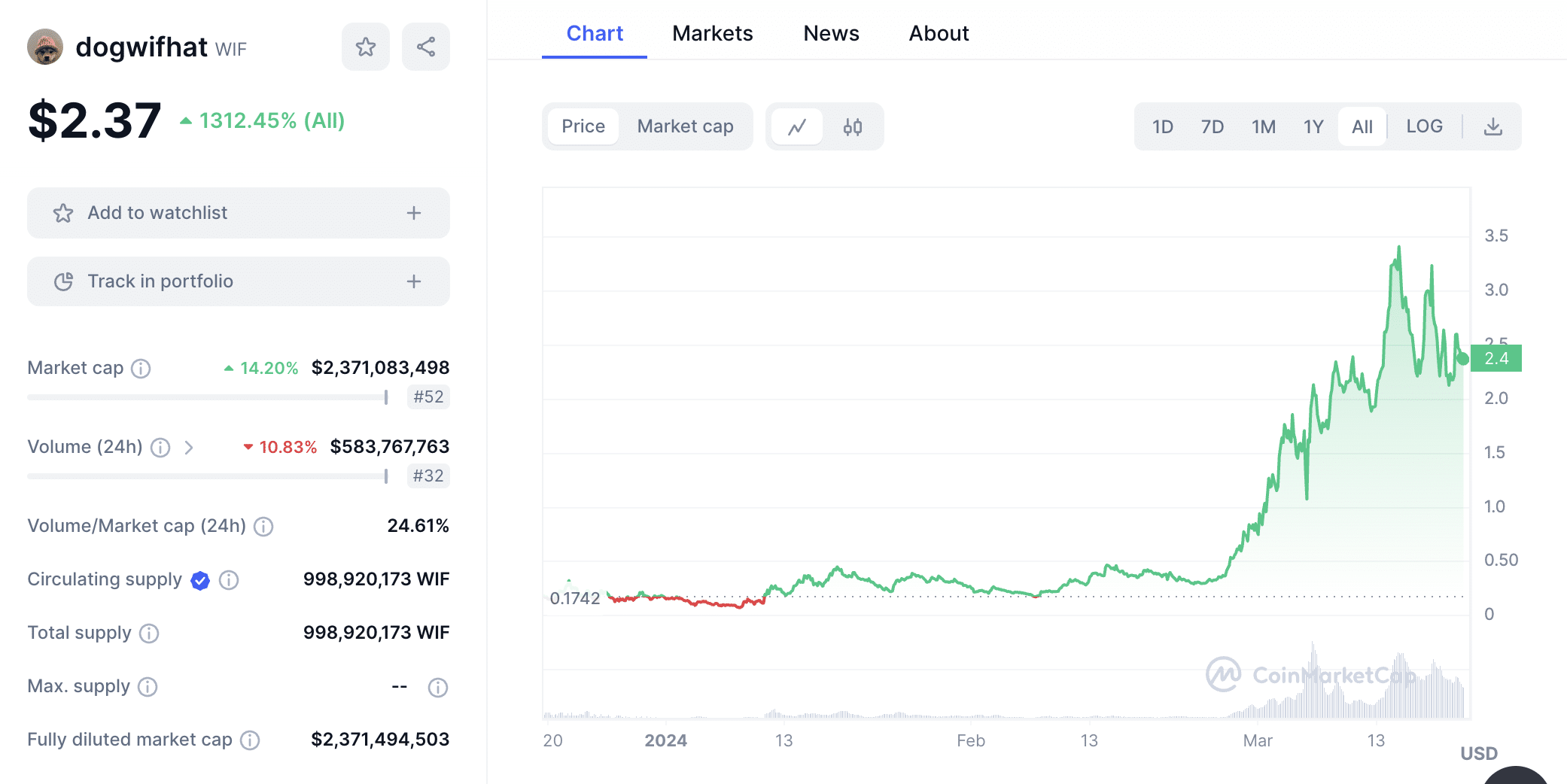The width and height of the screenshot is (1567, 784).
Task: Open Circulating supply info icon
Action: coord(229,580)
